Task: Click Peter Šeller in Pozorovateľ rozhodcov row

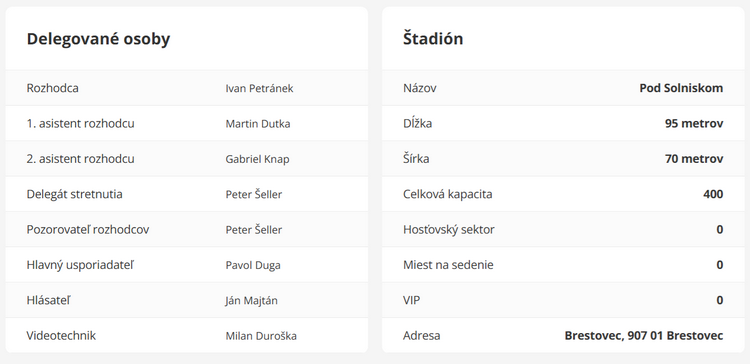Action: (254, 230)
